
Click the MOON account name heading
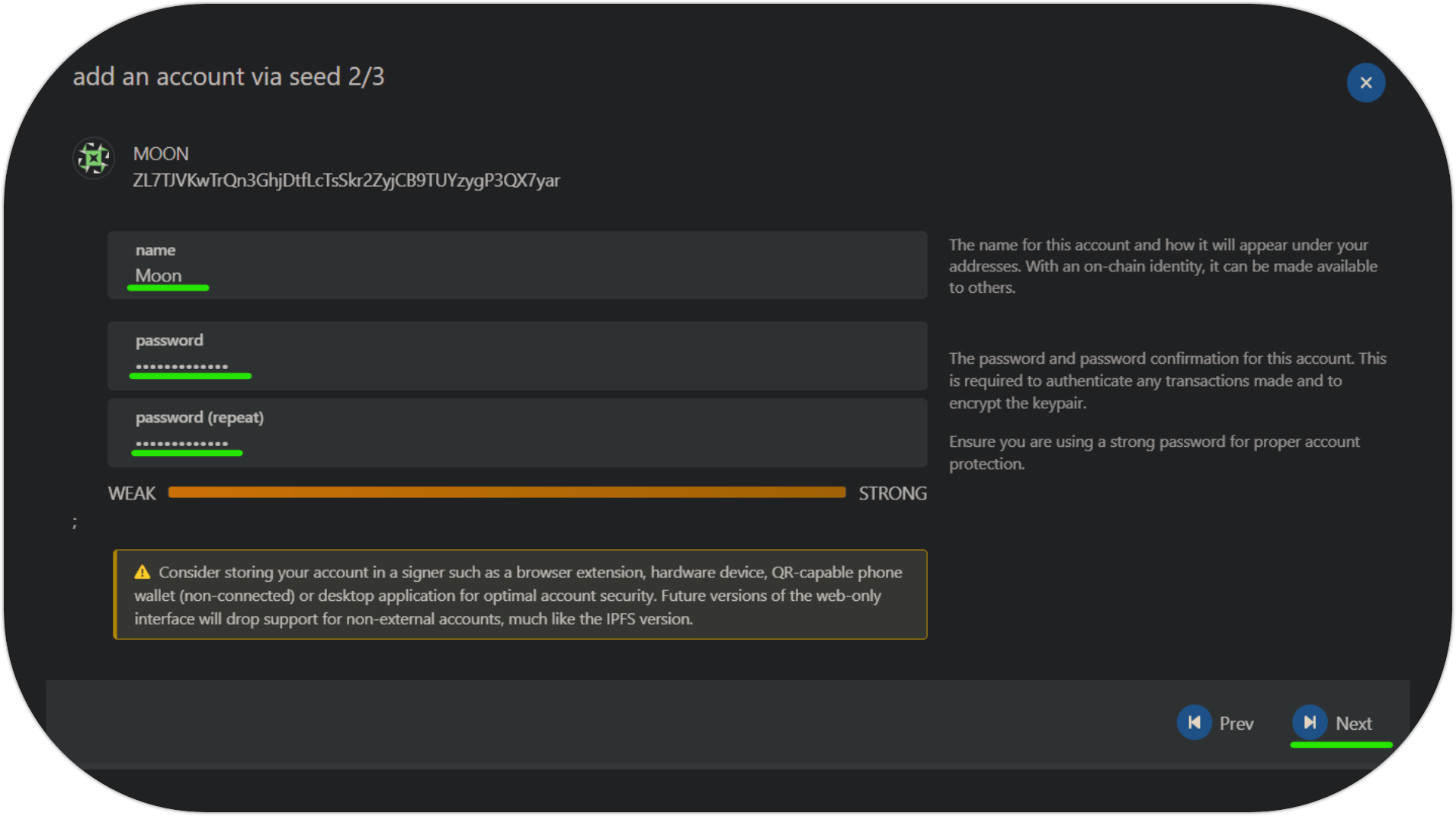(x=161, y=154)
